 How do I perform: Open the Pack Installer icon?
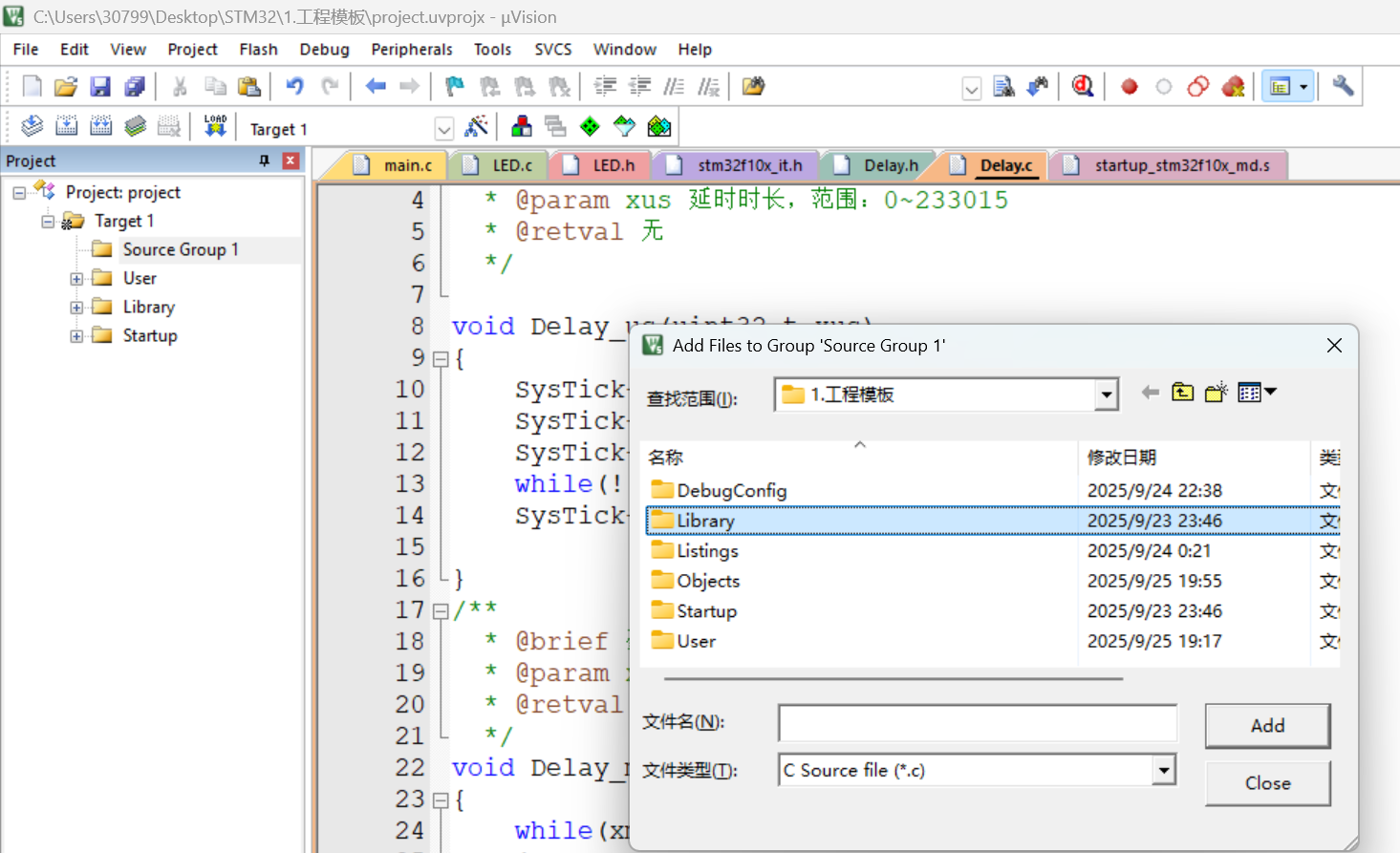coord(659,126)
